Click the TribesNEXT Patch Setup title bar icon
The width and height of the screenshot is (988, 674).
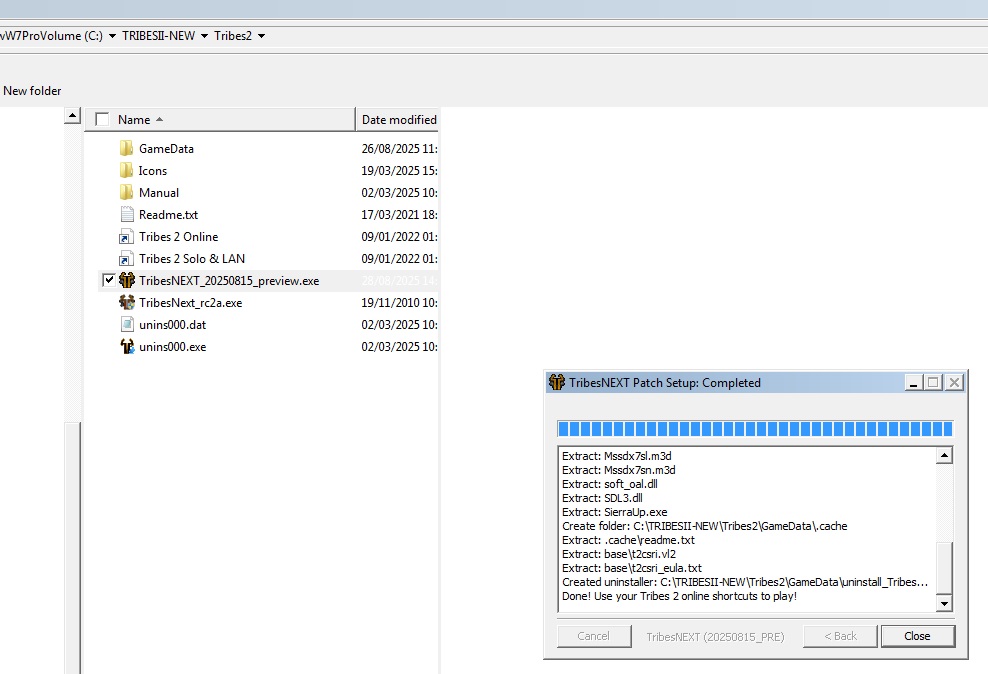pyautogui.click(x=556, y=382)
